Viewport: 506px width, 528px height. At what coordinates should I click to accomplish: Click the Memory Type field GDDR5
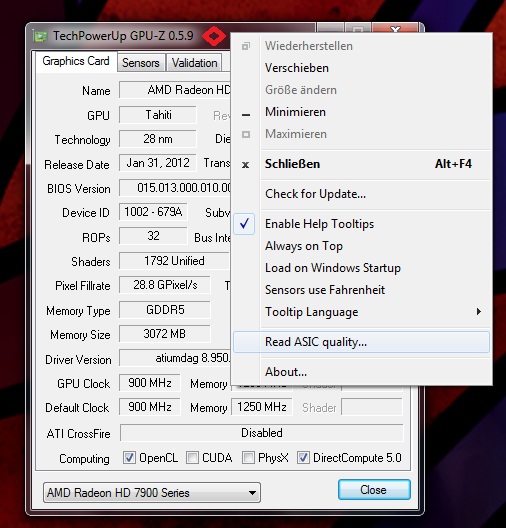pos(165,309)
